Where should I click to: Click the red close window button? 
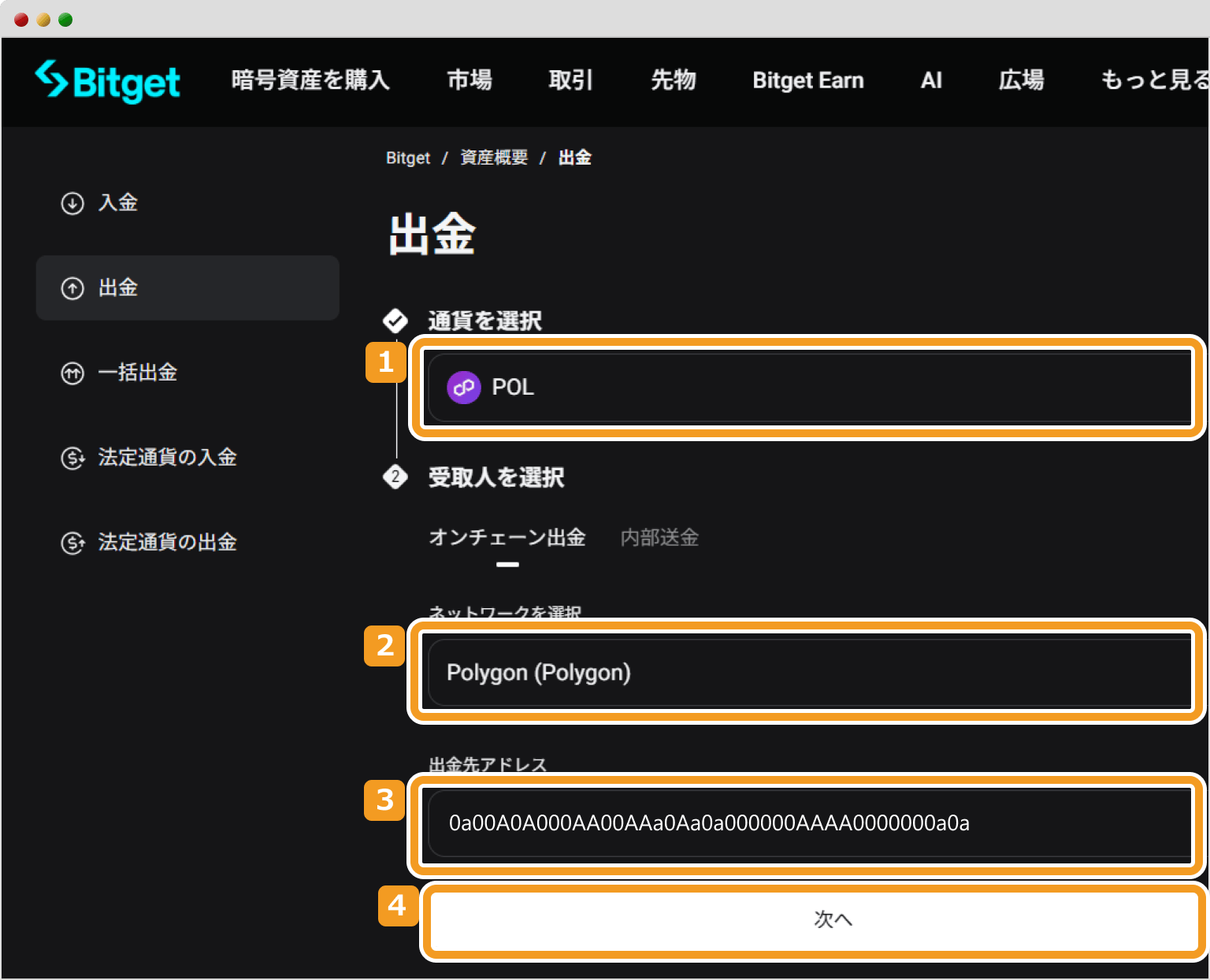point(21,20)
